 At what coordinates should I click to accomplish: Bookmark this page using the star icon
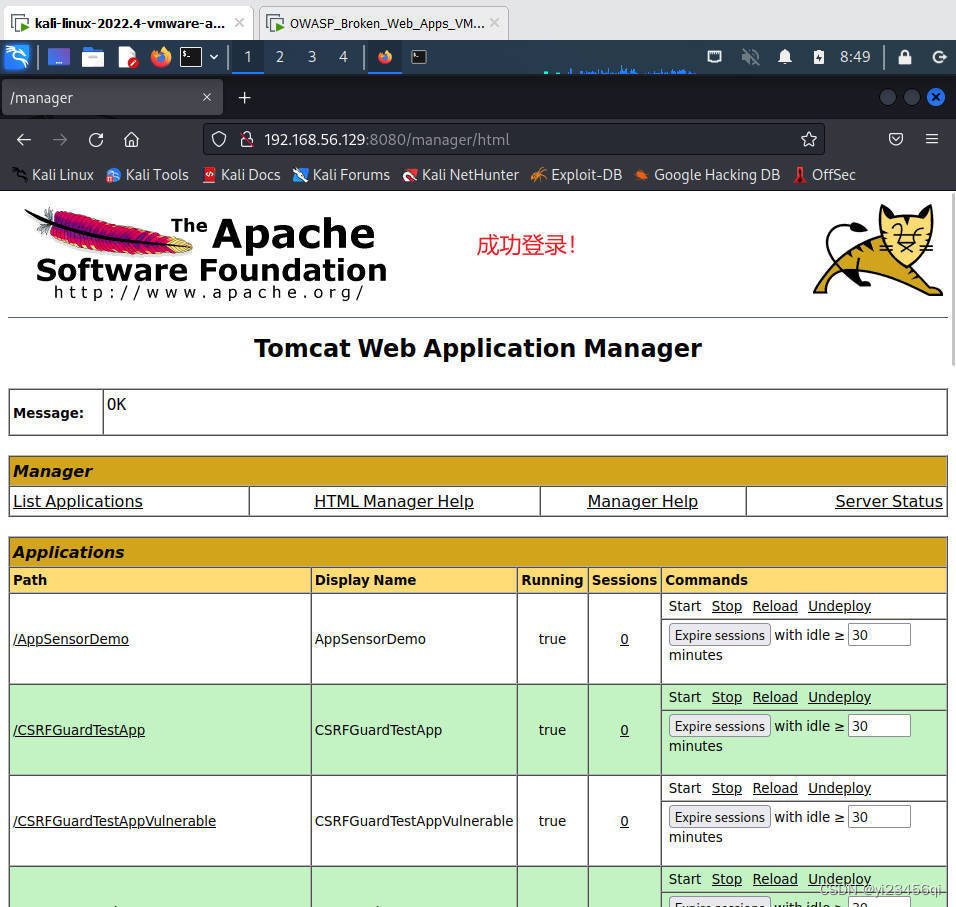[810, 139]
